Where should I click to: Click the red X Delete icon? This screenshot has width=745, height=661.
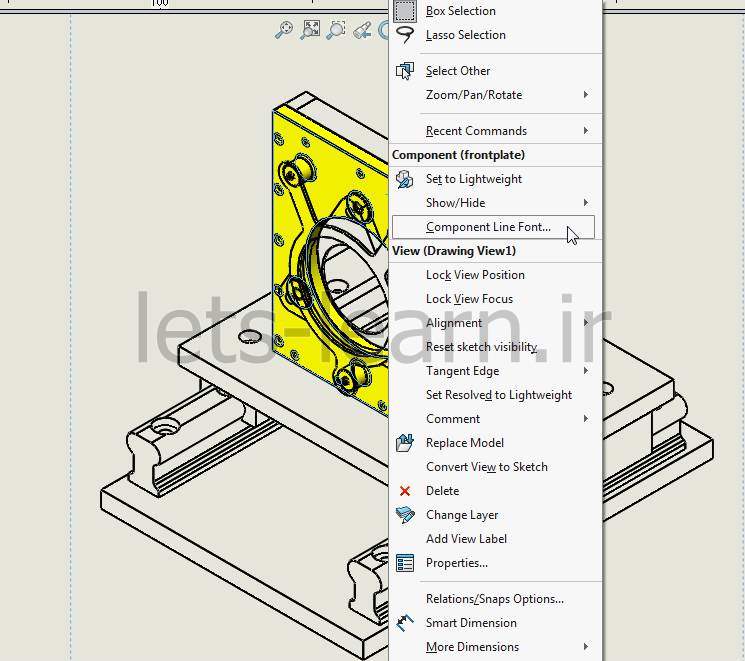(x=405, y=491)
